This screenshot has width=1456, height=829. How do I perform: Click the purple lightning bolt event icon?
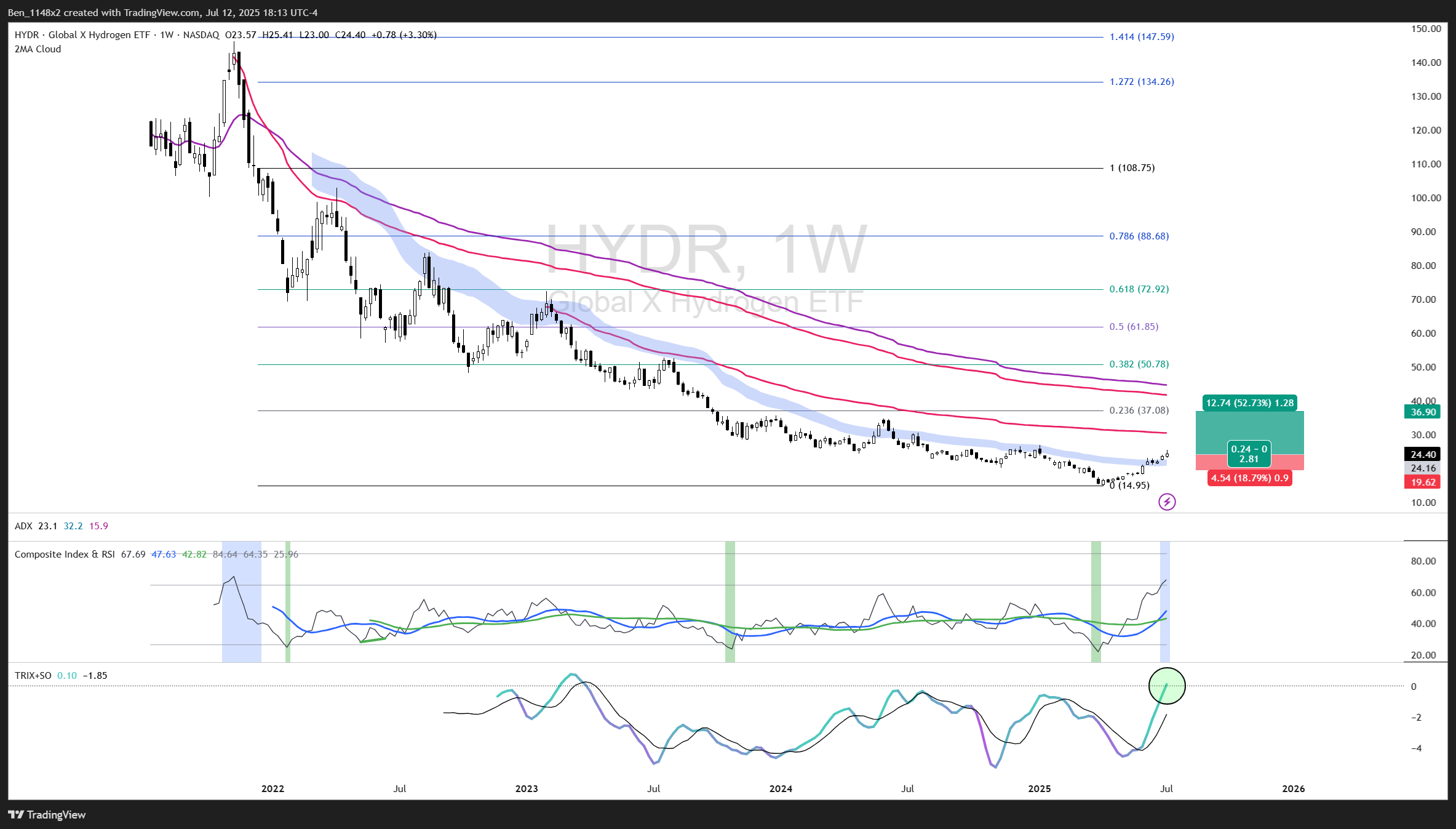pos(1166,502)
